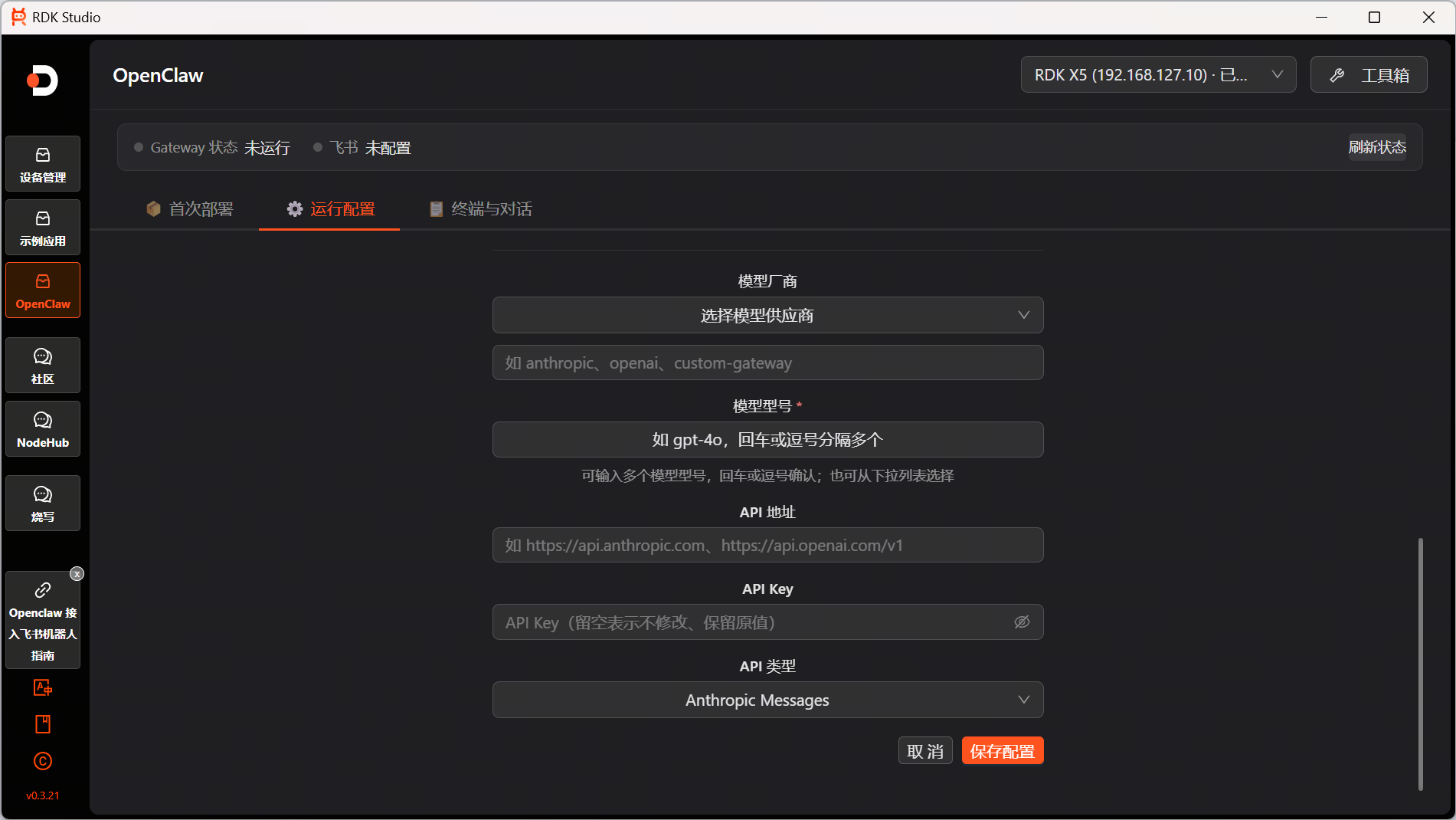Click the bookmark document icon in sidebar
Image resolution: width=1456 pixels, height=820 pixels.
point(43,724)
